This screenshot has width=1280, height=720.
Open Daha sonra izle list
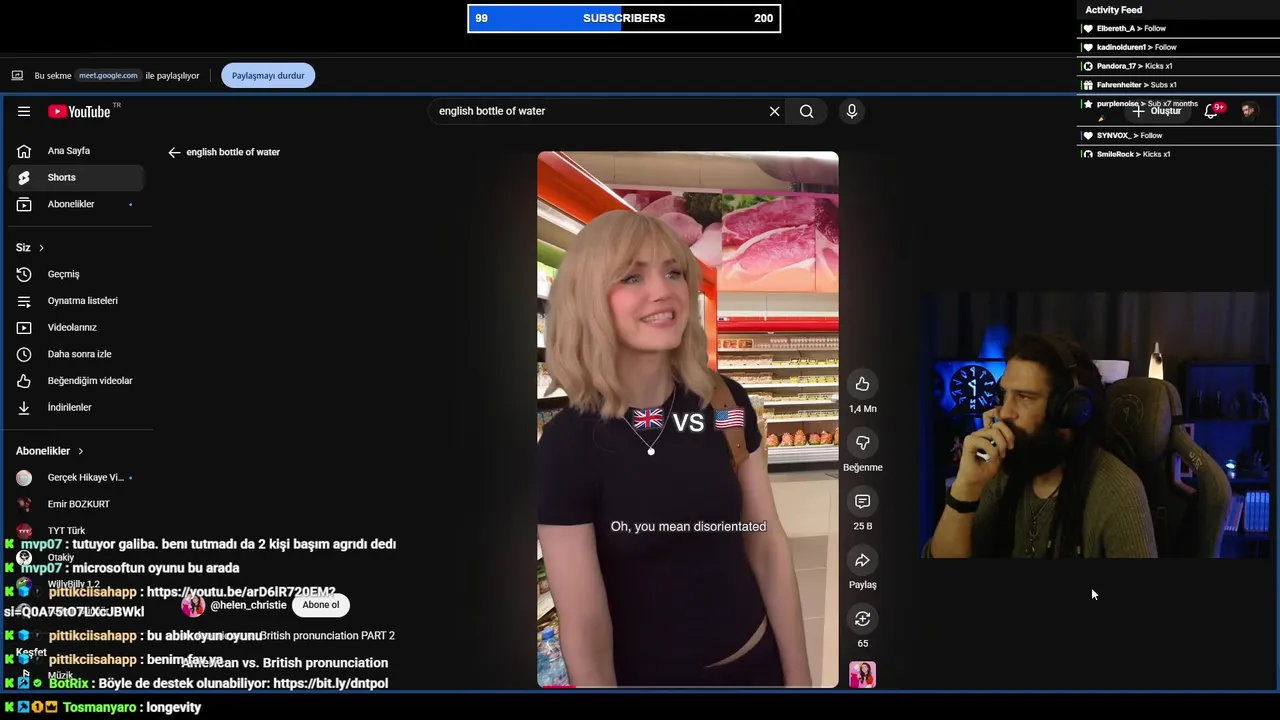[x=75, y=354]
